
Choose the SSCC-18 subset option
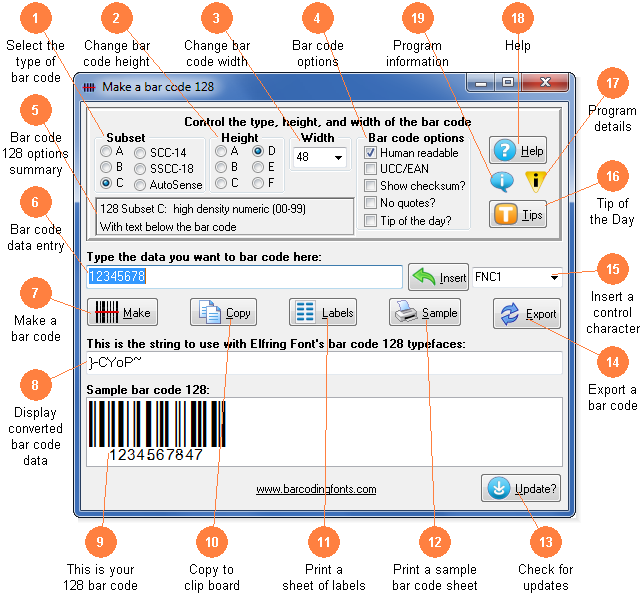[x=140, y=169]
